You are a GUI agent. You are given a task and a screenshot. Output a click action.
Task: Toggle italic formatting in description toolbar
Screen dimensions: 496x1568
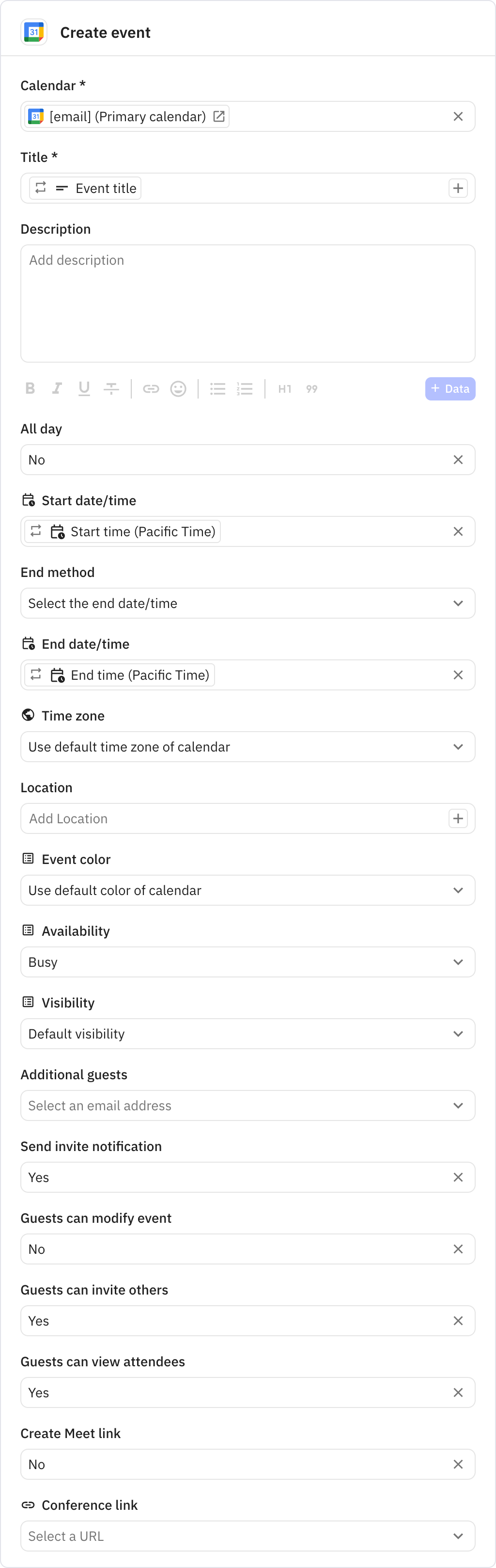tap(57, 388)
